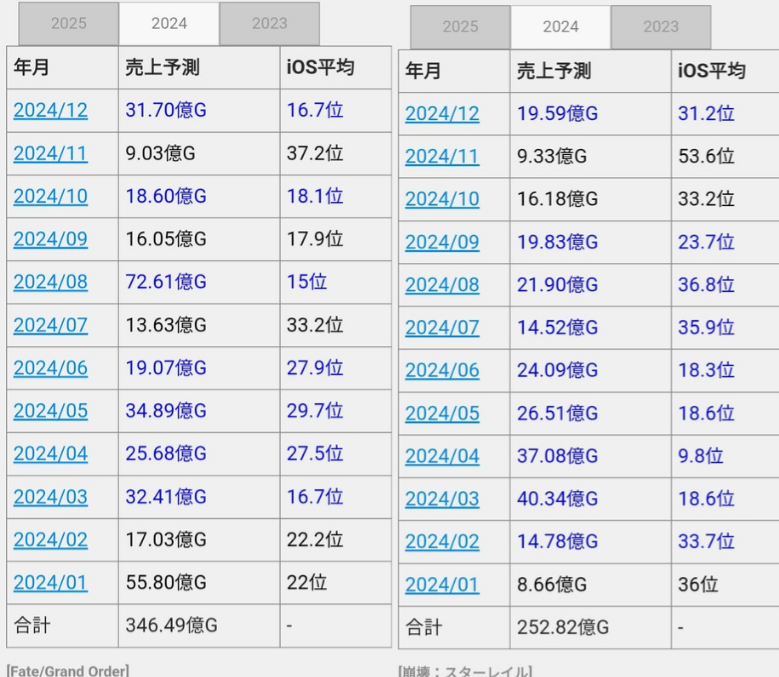Switch to the 2025 tab in Fate/Grand Order table
Screen dimensions: 779x677
(x=69, y=23)
